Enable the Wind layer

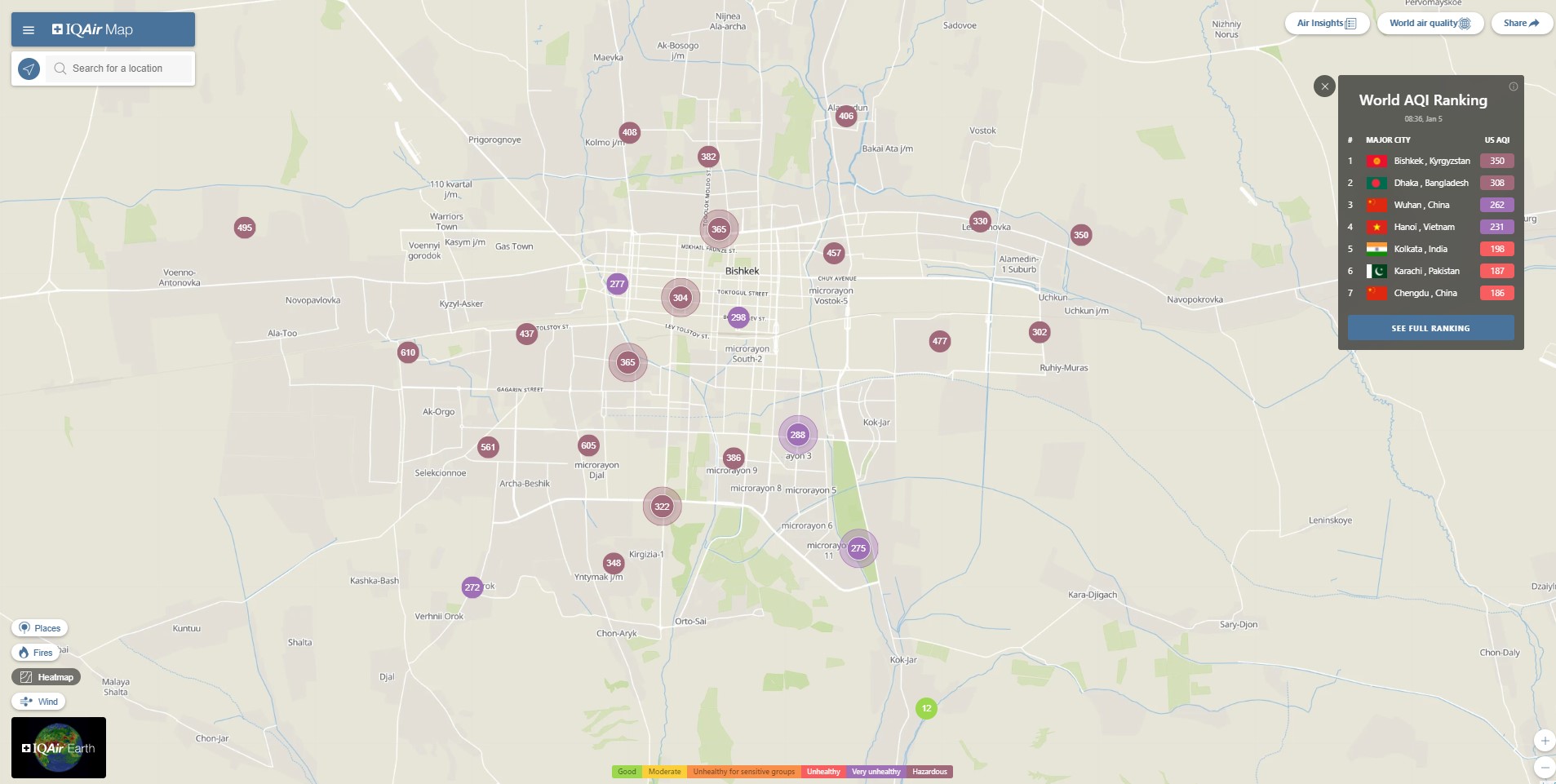click(x=39, y=702)
